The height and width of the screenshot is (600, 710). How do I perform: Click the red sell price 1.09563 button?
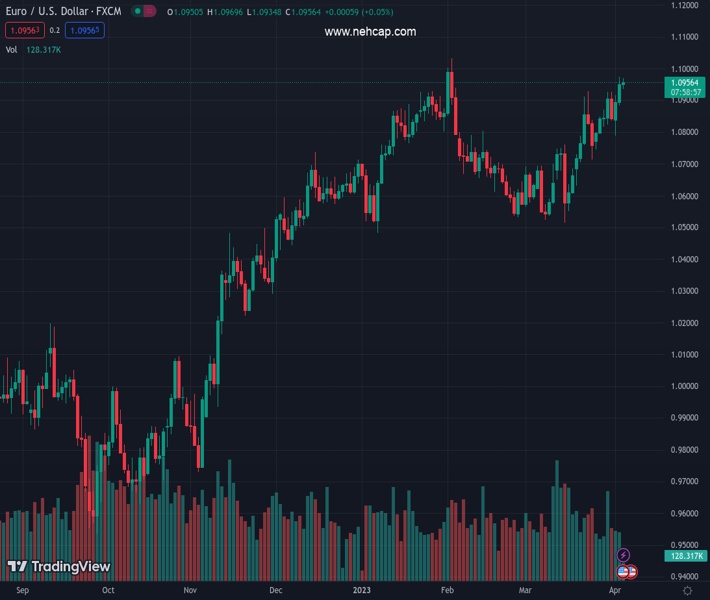pos(24,31)
